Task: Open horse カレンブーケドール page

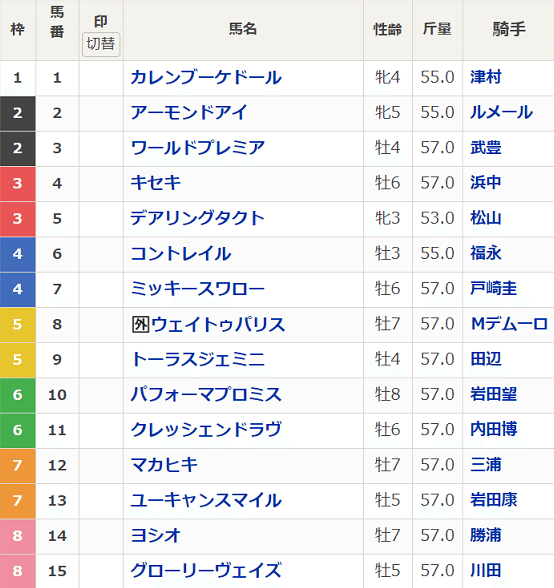Action: (x=206, y=78)
